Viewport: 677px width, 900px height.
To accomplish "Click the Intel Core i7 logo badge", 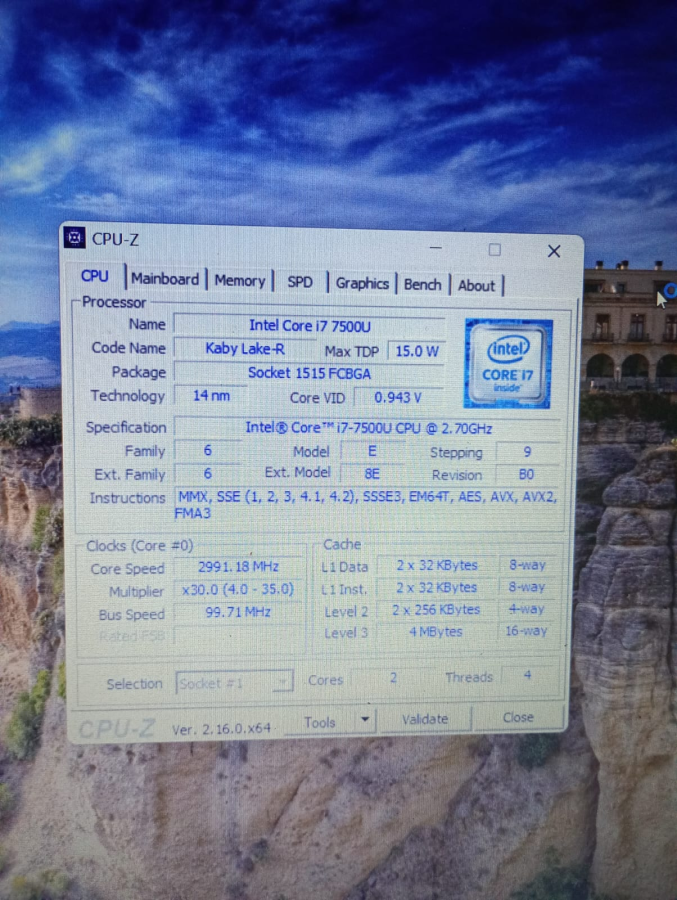I will pos(508,363).
